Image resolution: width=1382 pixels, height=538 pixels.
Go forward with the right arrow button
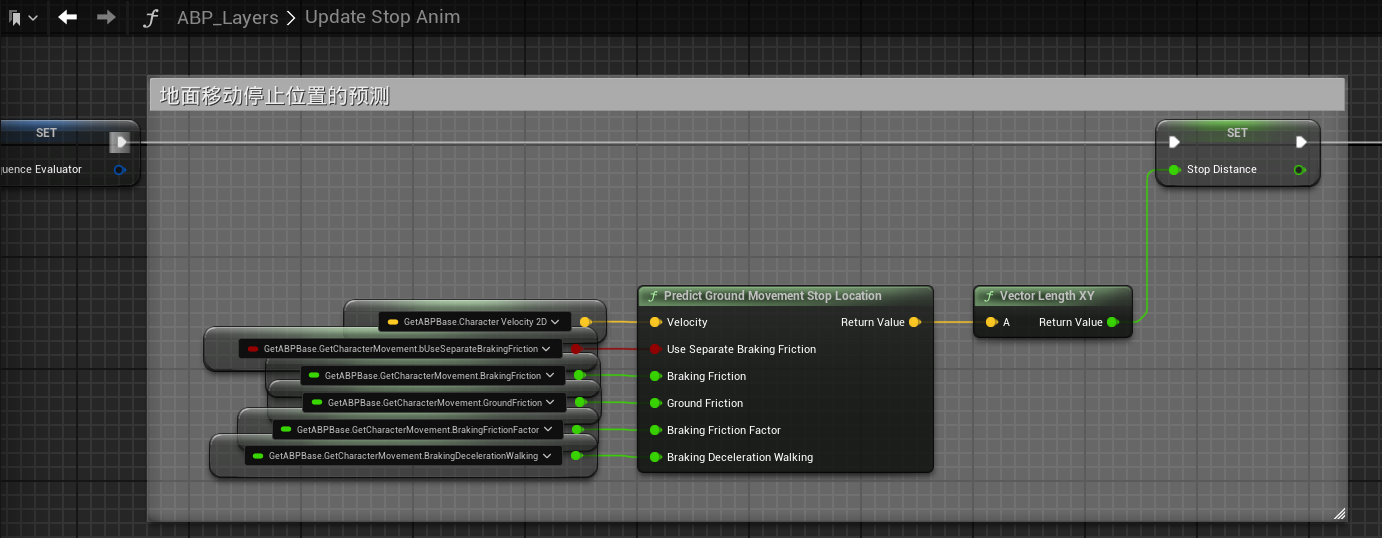pos(106,17)
